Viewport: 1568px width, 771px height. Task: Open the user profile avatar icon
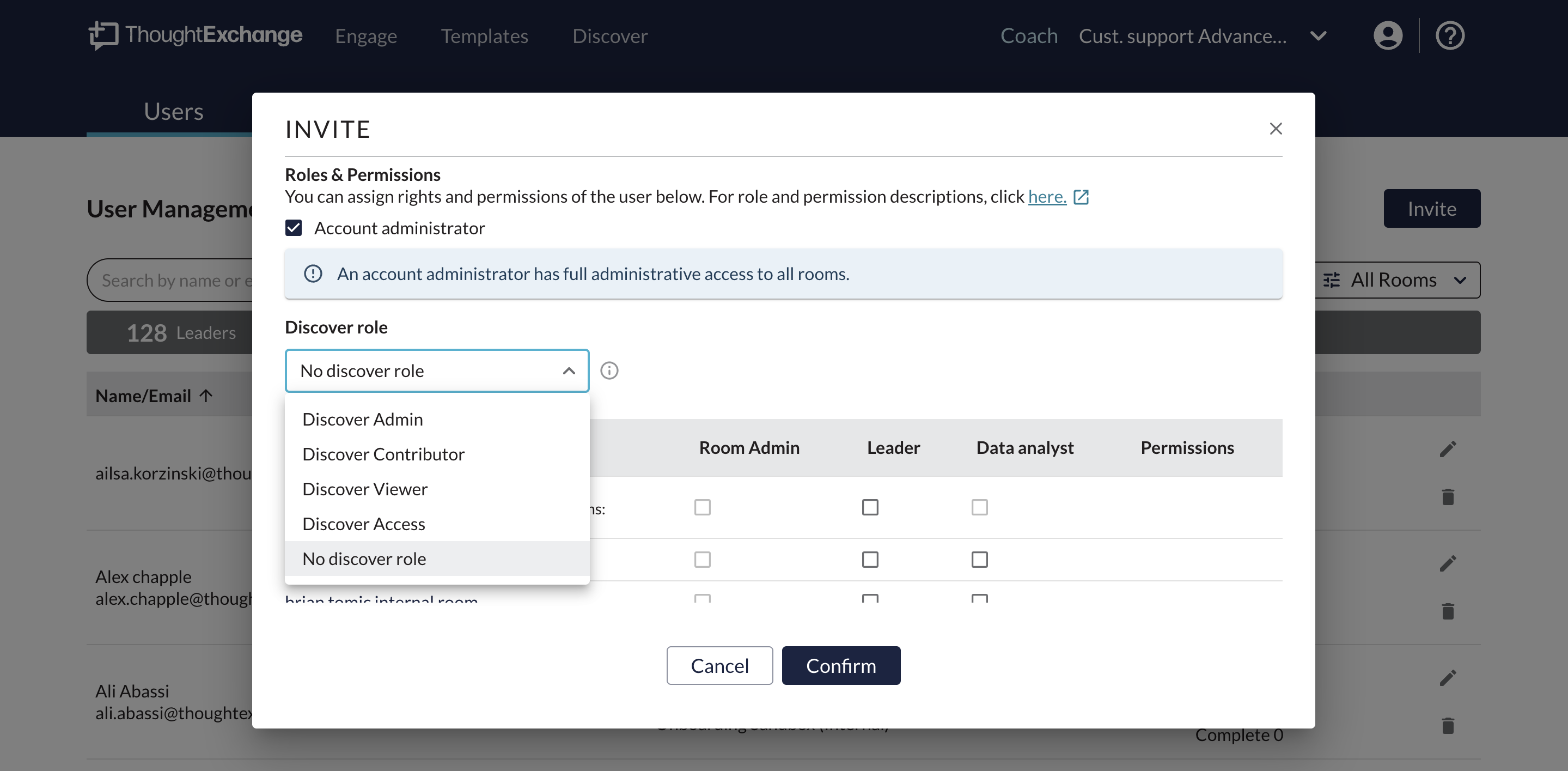[x=1388, y=35]
